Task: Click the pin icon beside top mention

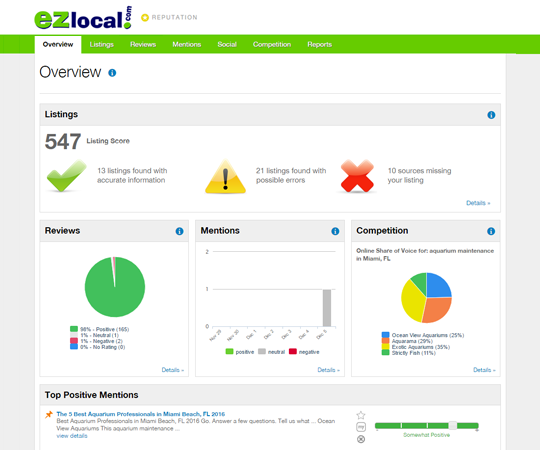Action: click(49, 415)
